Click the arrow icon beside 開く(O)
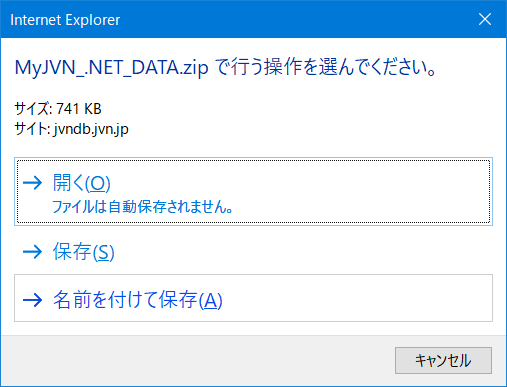Screen dimensions: 507x387 click(x=32, y=183)
